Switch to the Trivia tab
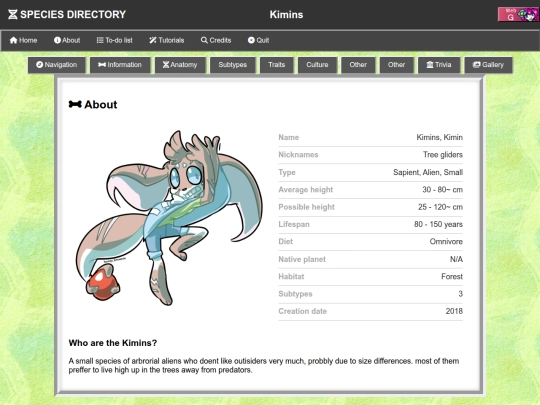This screenshot has height=405, width=540. point(439,65)
